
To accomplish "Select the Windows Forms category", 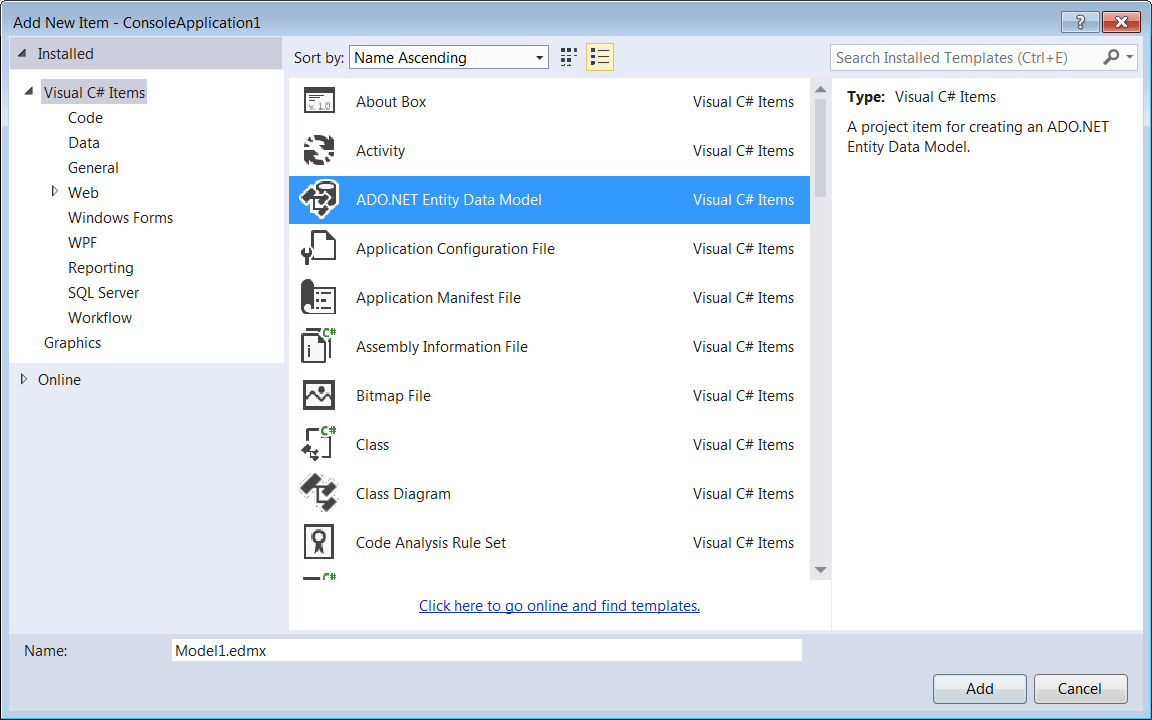I will tap(120, 217).
